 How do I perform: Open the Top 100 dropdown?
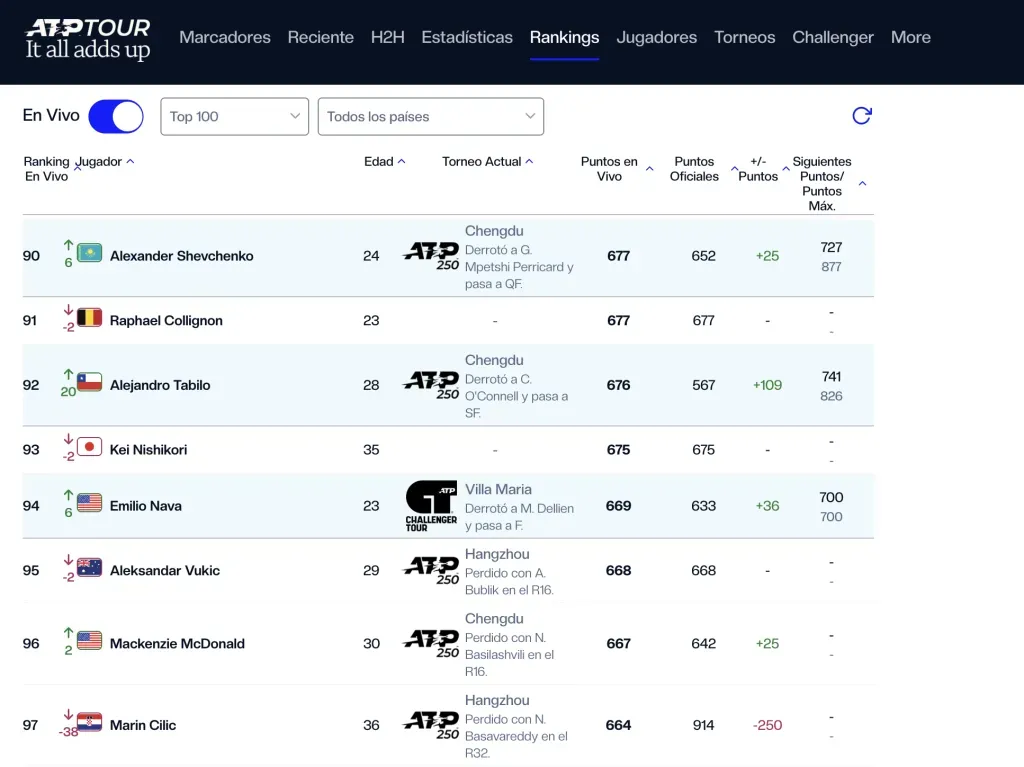coord(234,116)
